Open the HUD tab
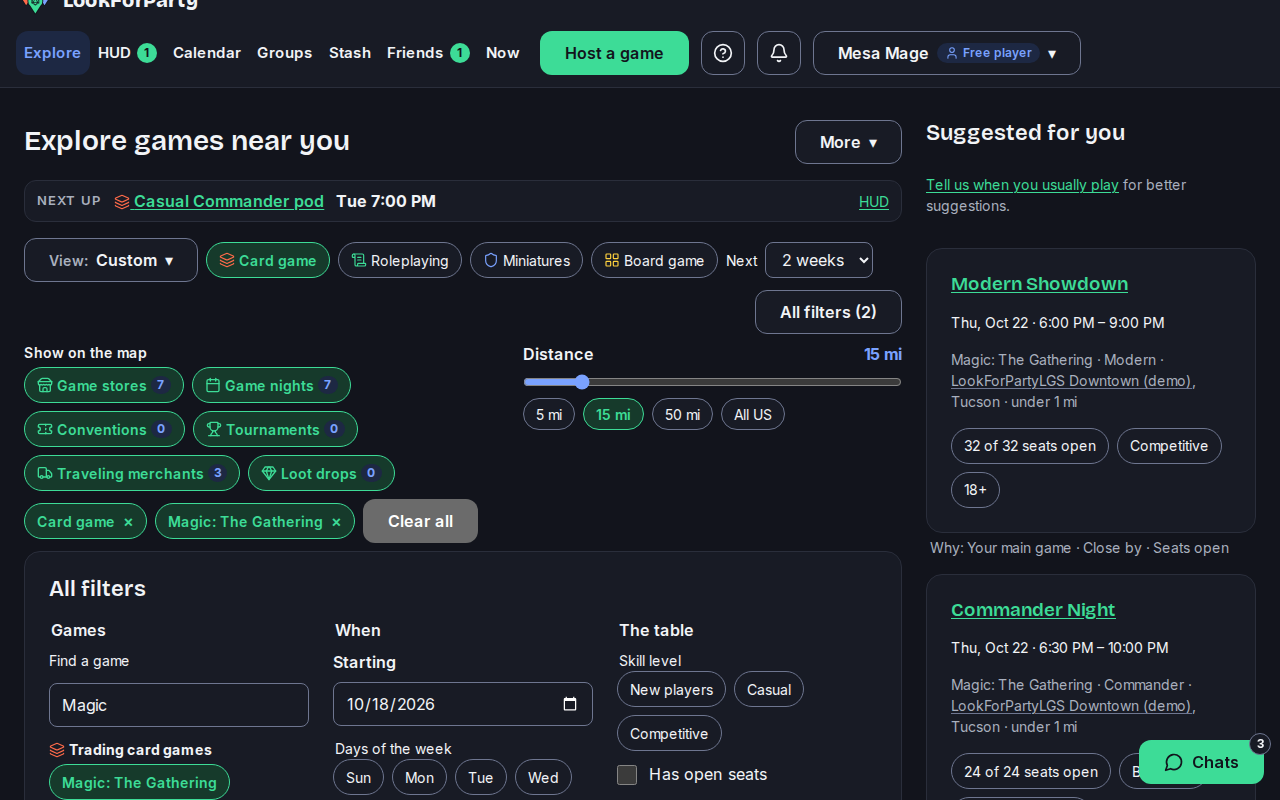Image resolution: width=1280 pixels, height=800 pixels. point(127,53)
